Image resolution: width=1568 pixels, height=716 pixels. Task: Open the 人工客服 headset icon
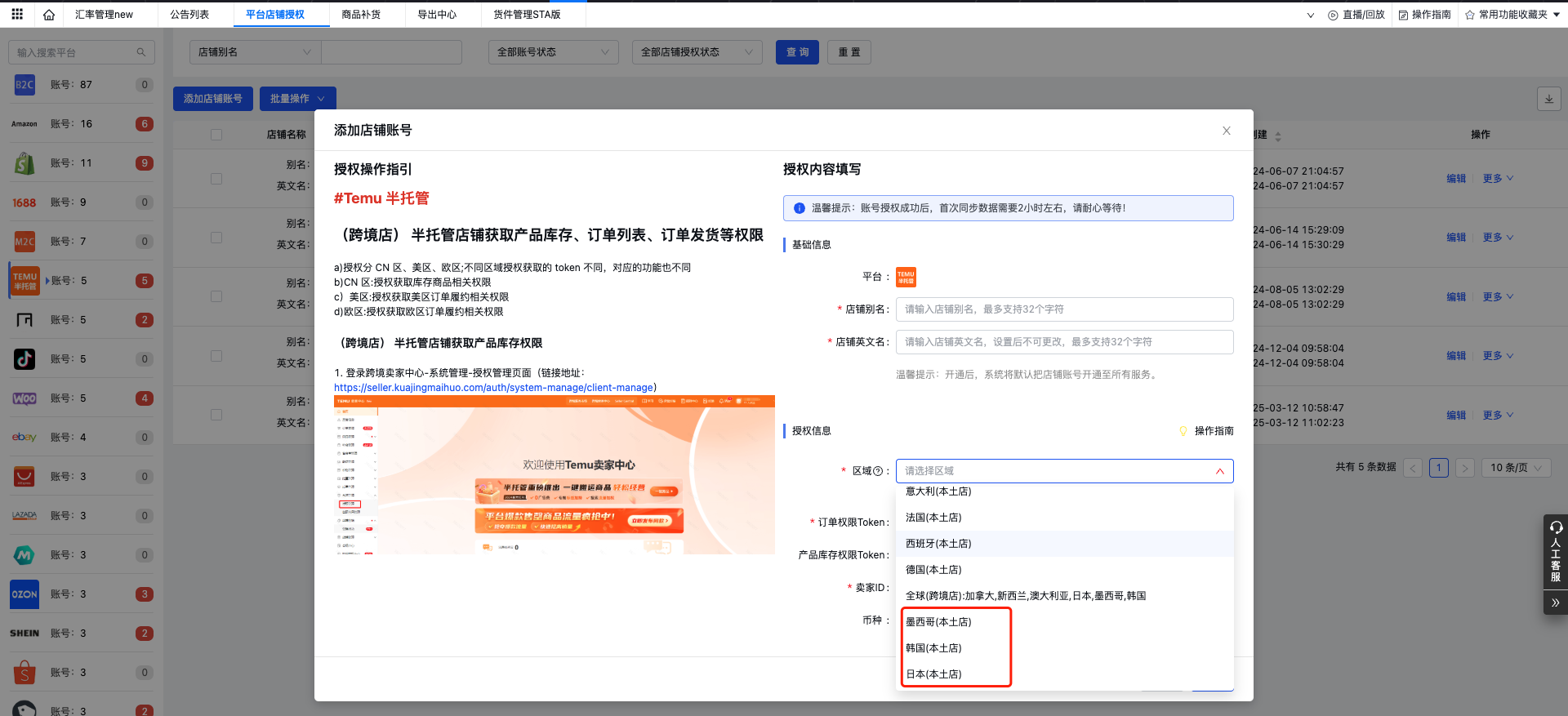[1556, 527]
